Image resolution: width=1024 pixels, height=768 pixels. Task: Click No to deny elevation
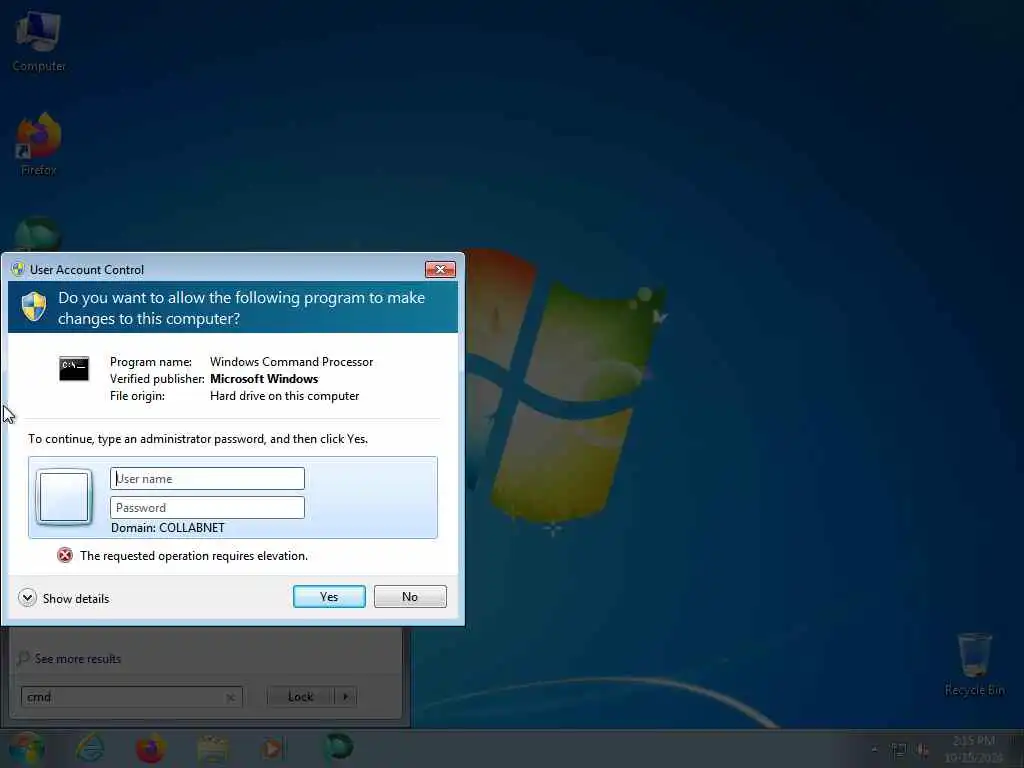(410, 597)
